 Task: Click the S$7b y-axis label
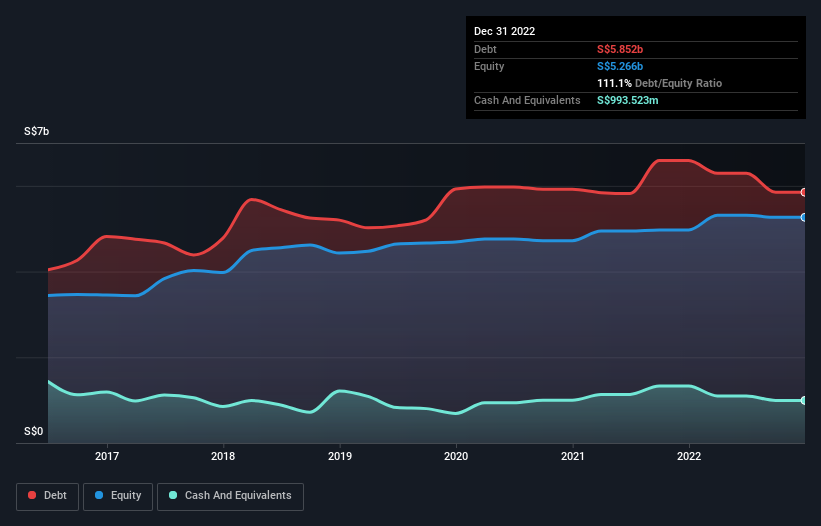37,131
